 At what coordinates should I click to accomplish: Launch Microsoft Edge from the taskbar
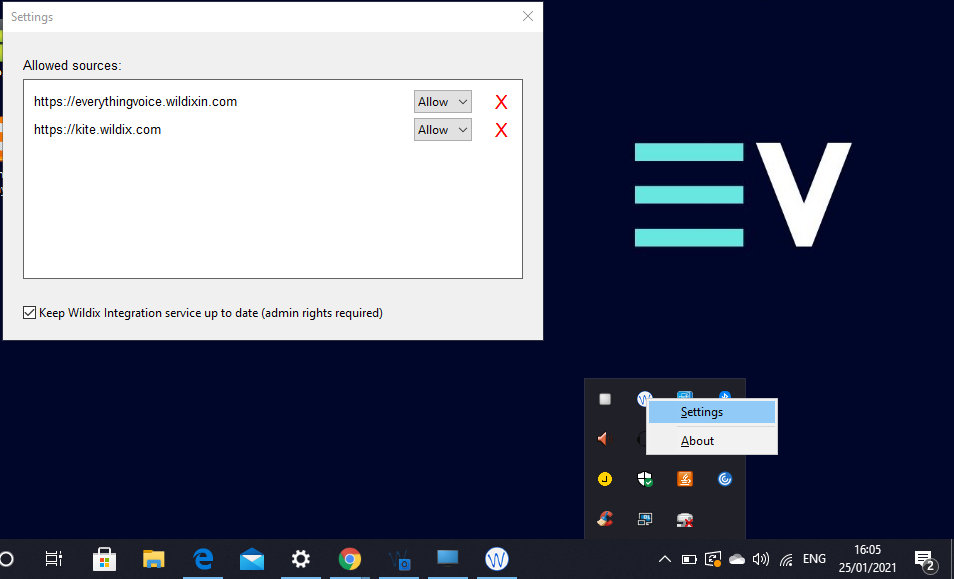(203, 559)
